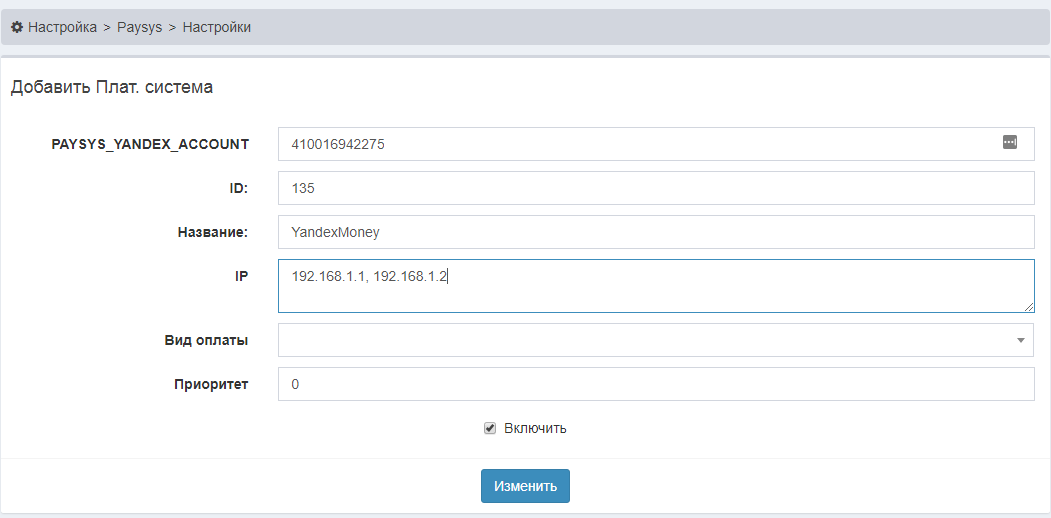Click the Название label
The height and width of the screenshot is (518, 1051).
click(x=212, y=233)
